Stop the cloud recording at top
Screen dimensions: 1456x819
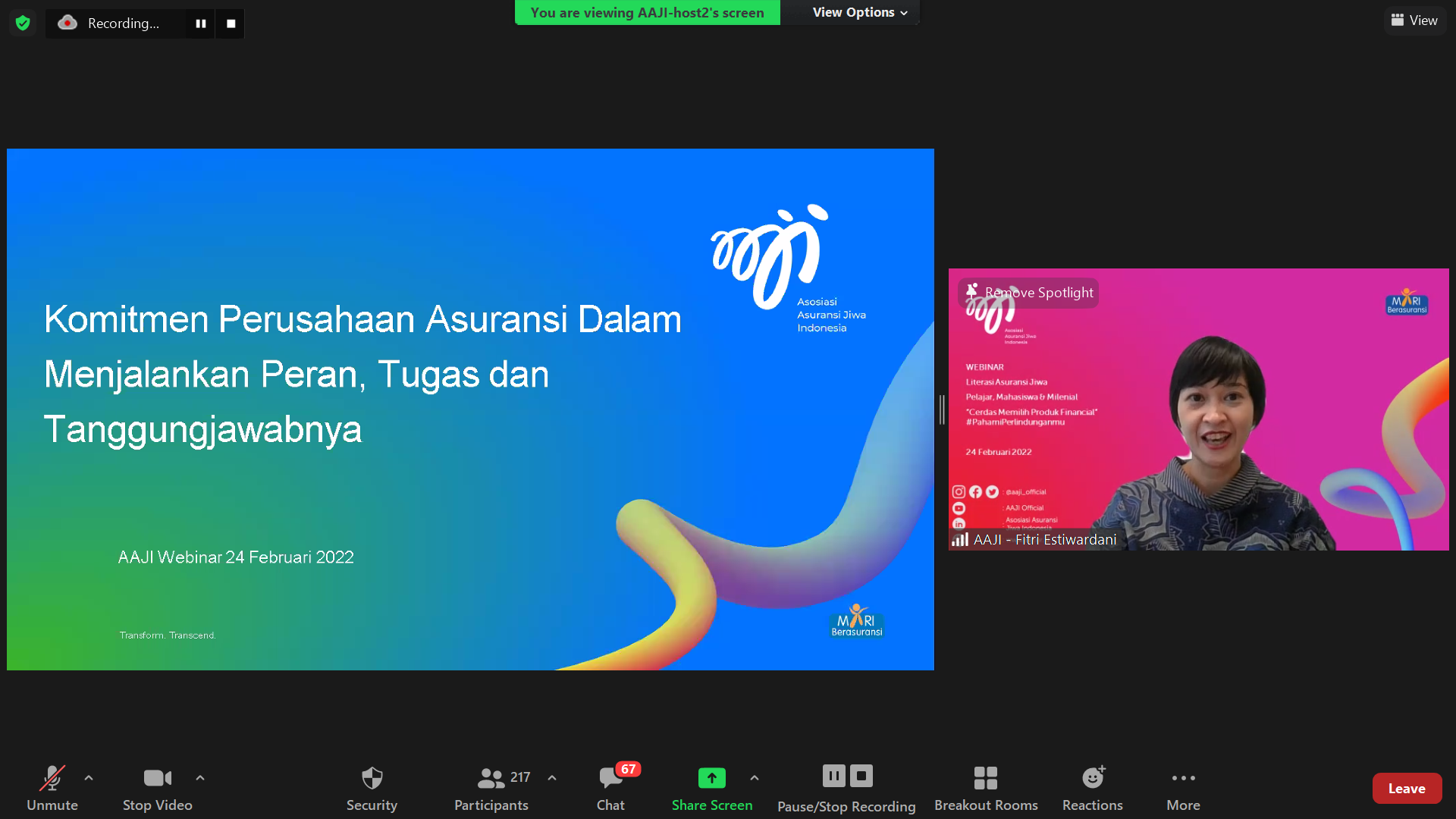pos(231,24)
